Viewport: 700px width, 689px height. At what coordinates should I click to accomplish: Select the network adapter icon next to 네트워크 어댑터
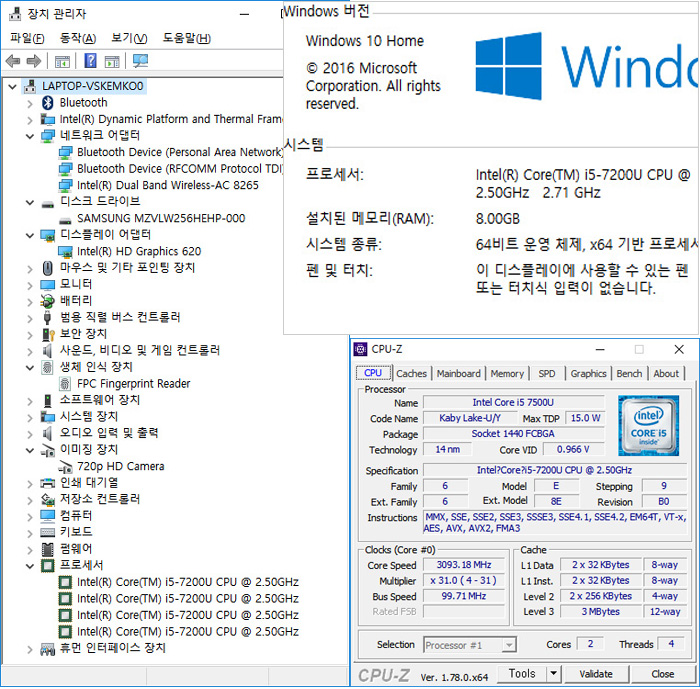47,135
